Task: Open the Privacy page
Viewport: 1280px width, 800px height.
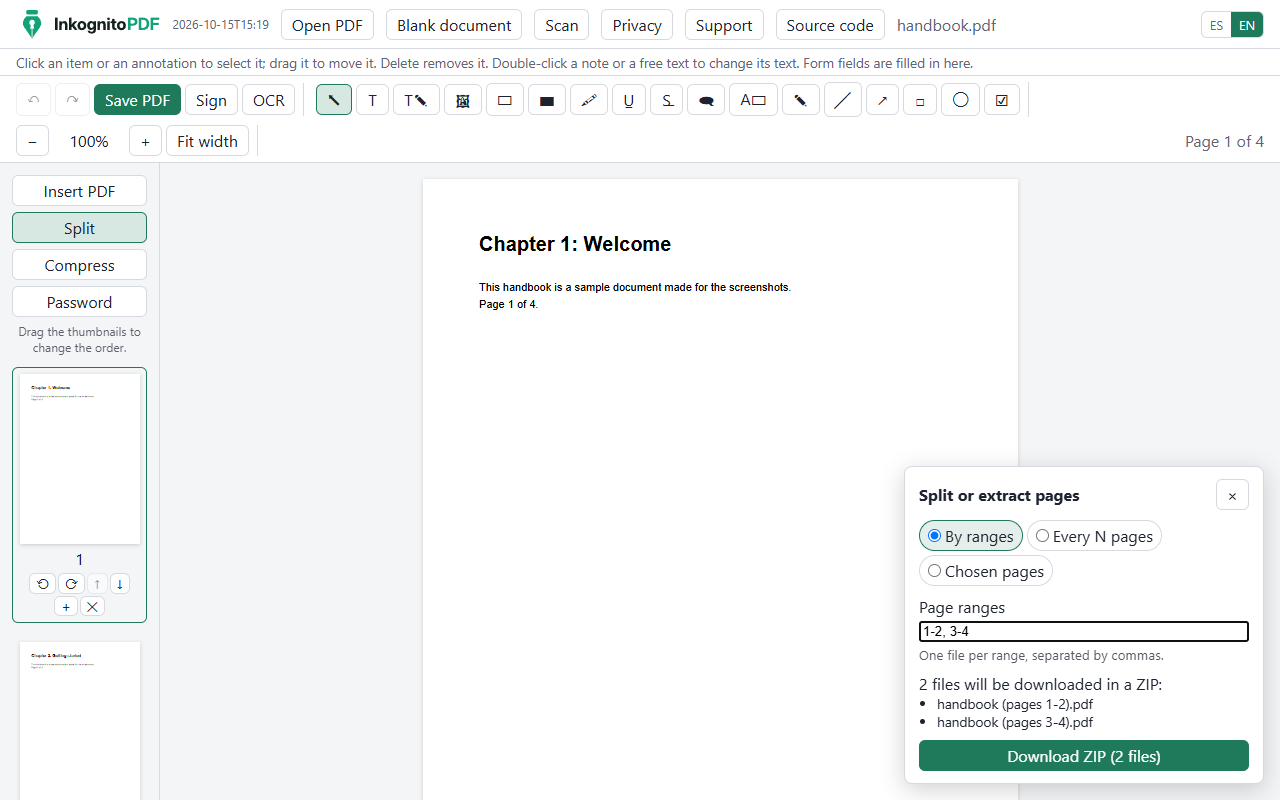Action: tap(637, 25)
